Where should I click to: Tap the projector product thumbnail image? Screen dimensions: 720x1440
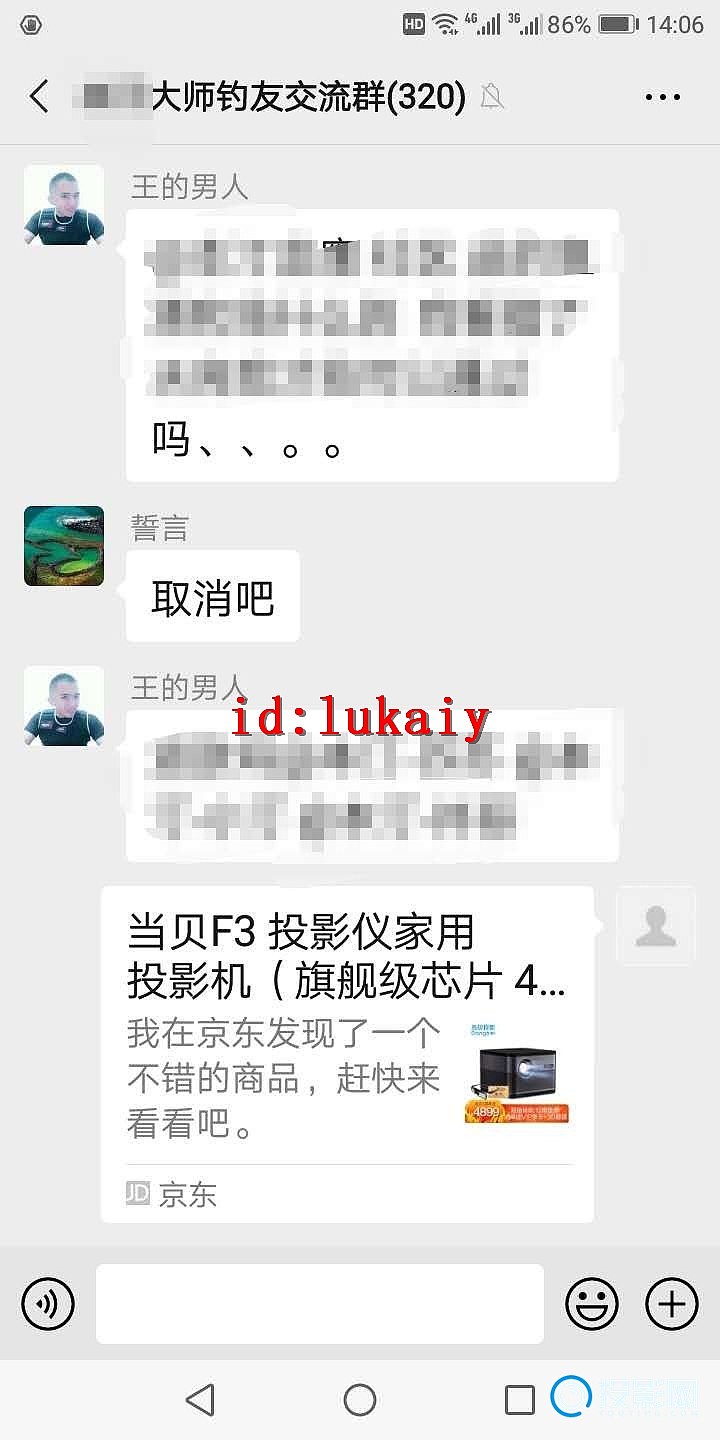[x=517, y=1073]
